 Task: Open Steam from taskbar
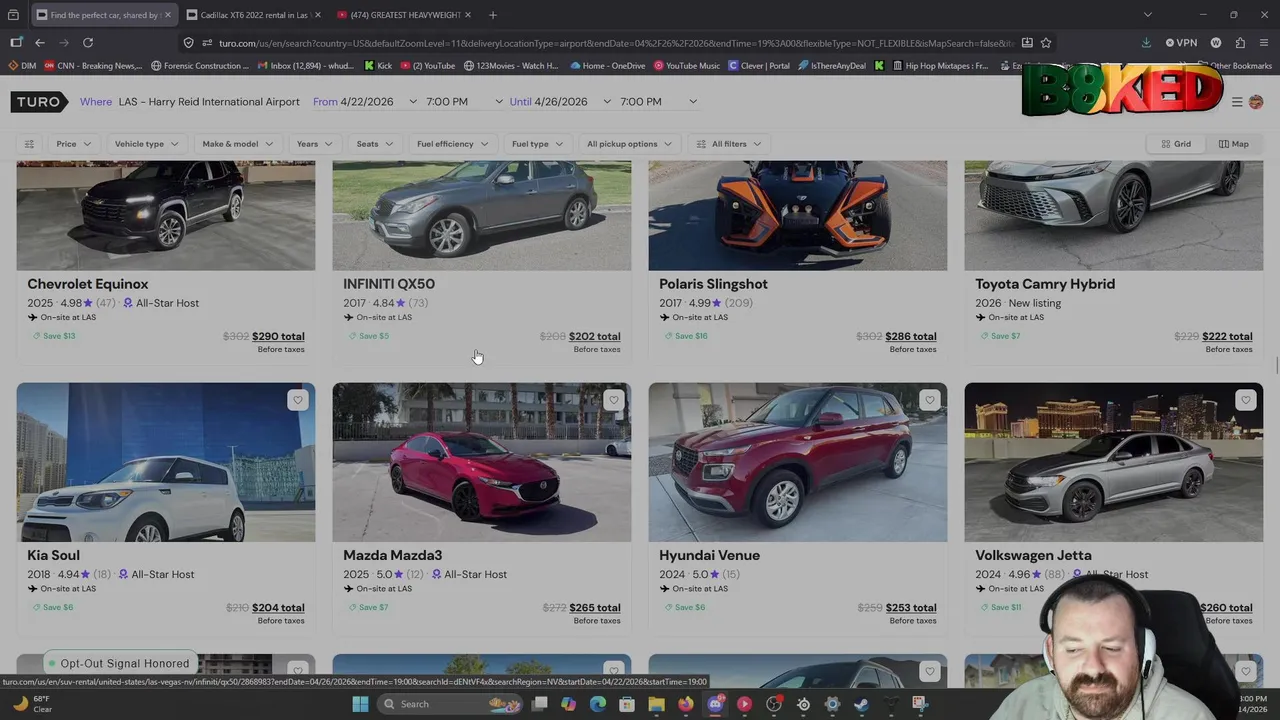(x=861, y=704)
